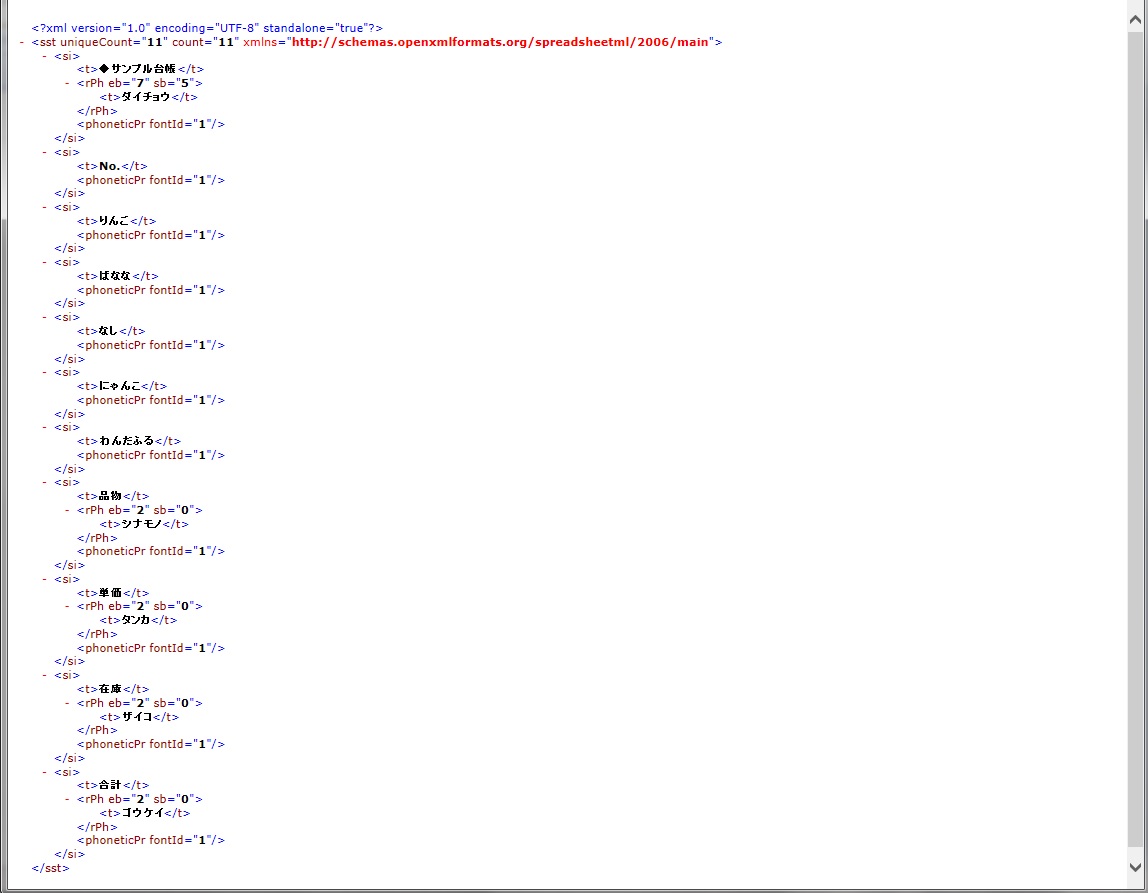Click the scrollbar down arrow

click(x=1136, y=867)
